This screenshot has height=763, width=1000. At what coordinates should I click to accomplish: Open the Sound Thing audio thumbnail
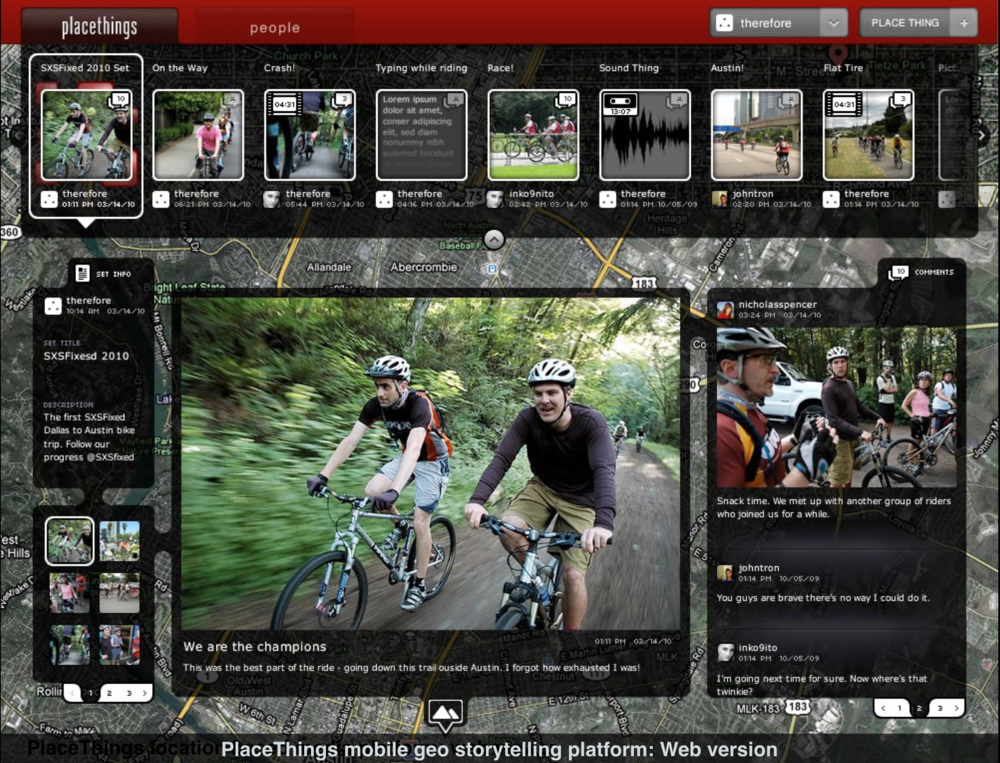(645, 135)
